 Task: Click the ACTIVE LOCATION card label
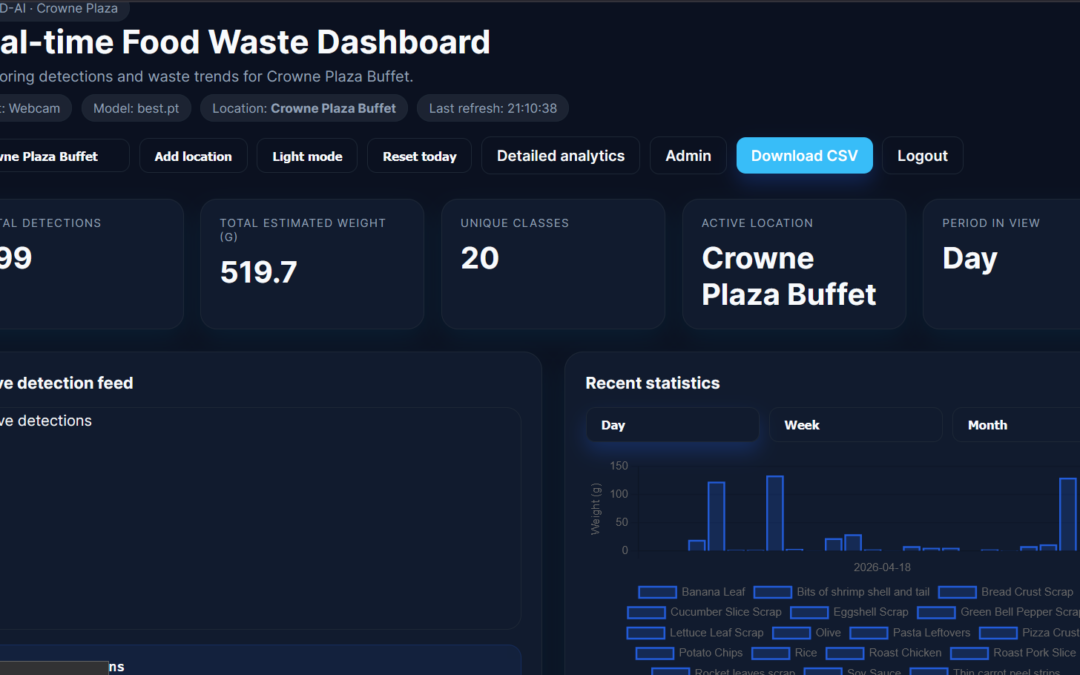point(757,223)
